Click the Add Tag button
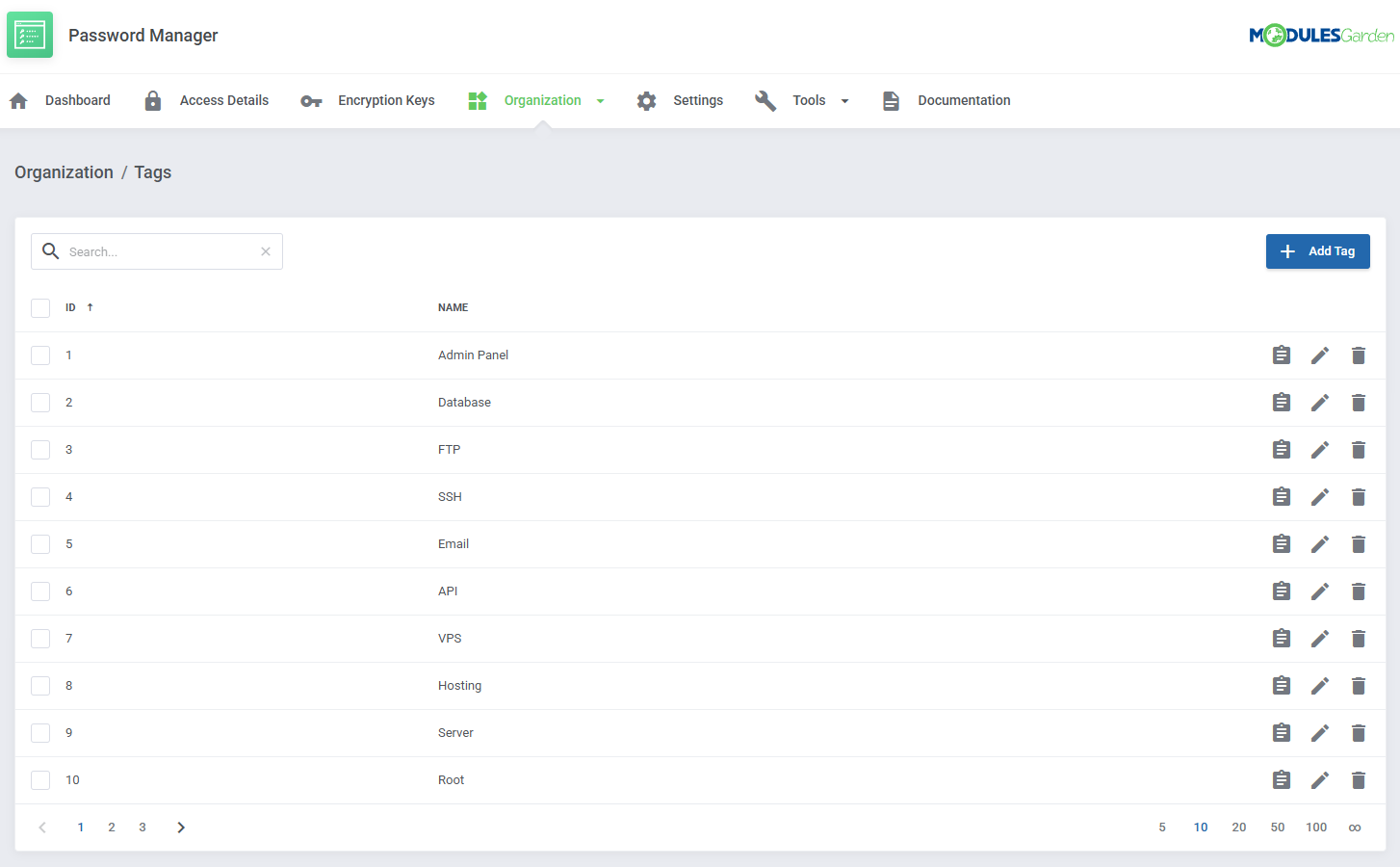The image size is (1400, 867). 1317,251
